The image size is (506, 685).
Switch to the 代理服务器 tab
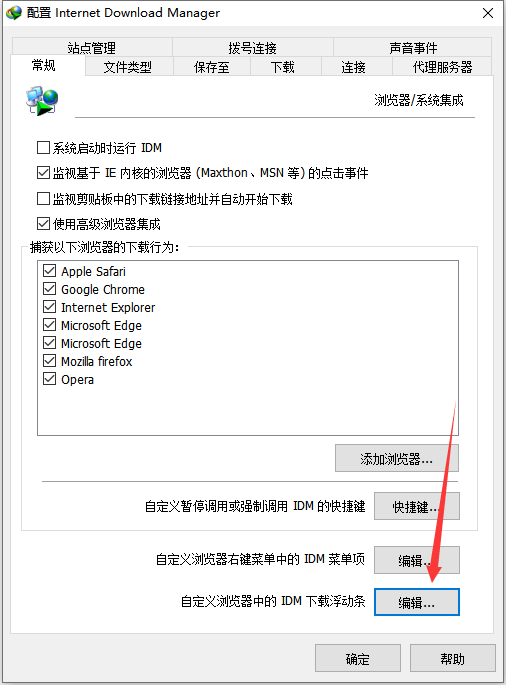pos(442,66)
